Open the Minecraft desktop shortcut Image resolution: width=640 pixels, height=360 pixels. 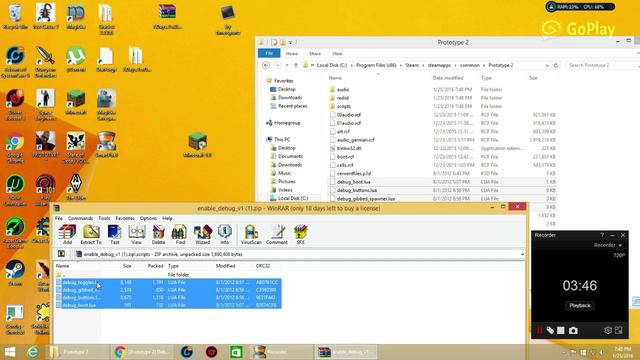76,102
